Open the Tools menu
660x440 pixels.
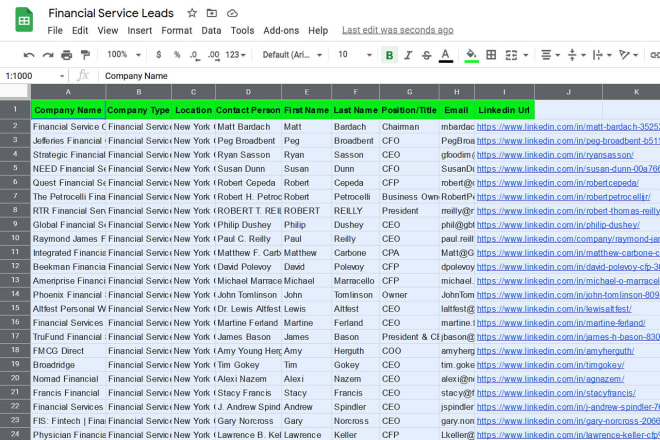242,30
